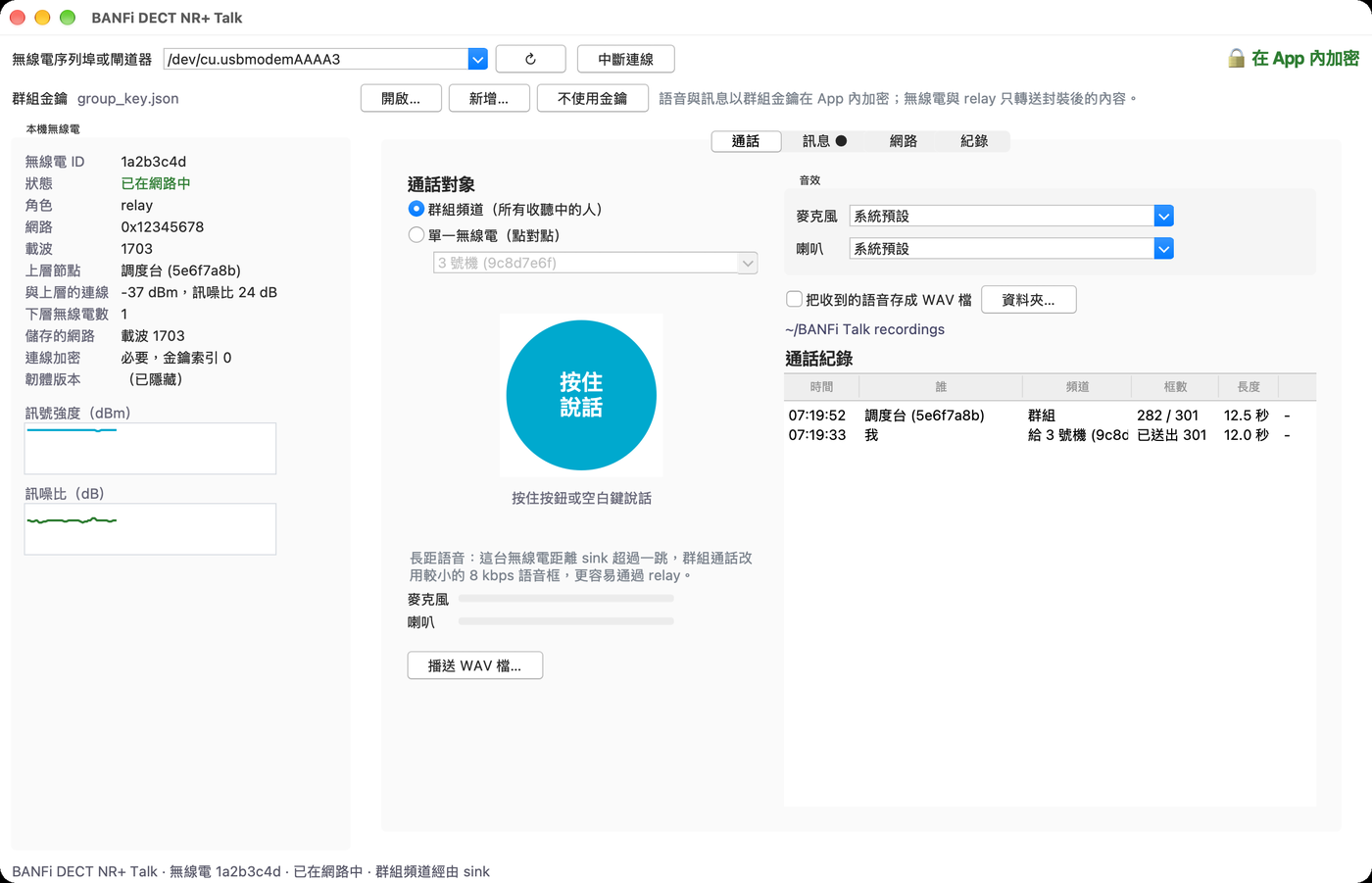Open the 紀錄 tab
Screen dimensions: 1372x883
[x=974, y=141]
